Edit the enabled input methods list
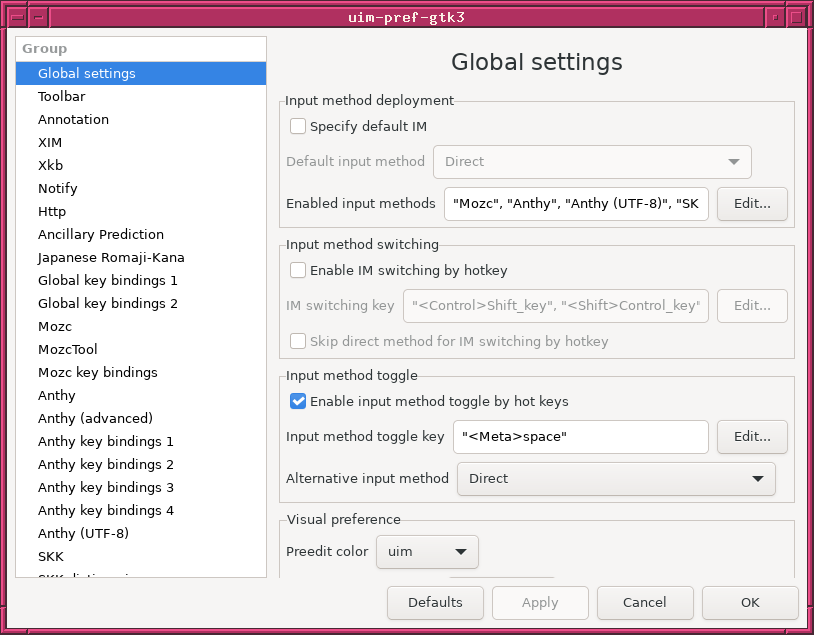 [752, 204]
